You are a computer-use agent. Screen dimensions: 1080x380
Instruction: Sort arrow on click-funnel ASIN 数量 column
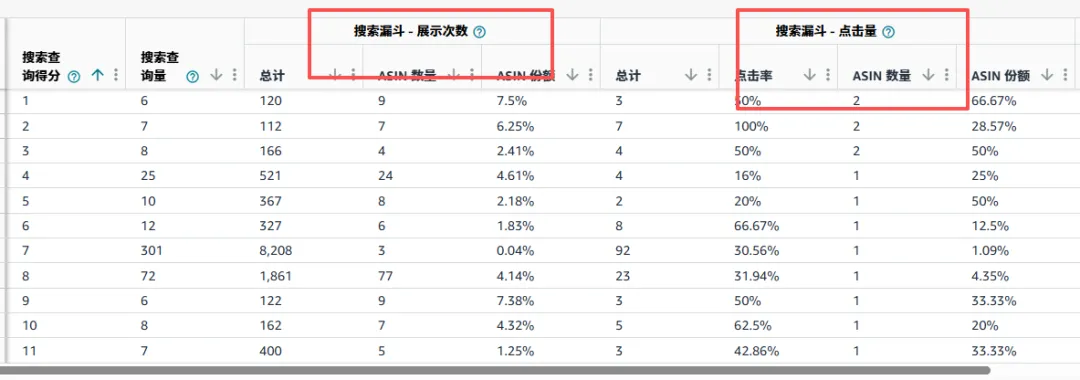click(x=928, y=76)
